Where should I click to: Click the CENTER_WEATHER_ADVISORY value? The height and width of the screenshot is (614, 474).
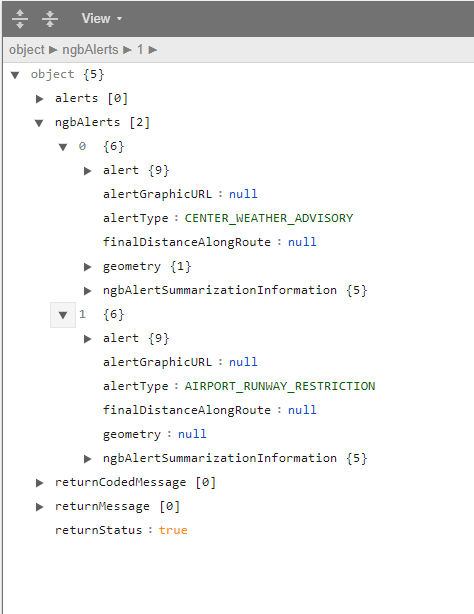point(269,218)
